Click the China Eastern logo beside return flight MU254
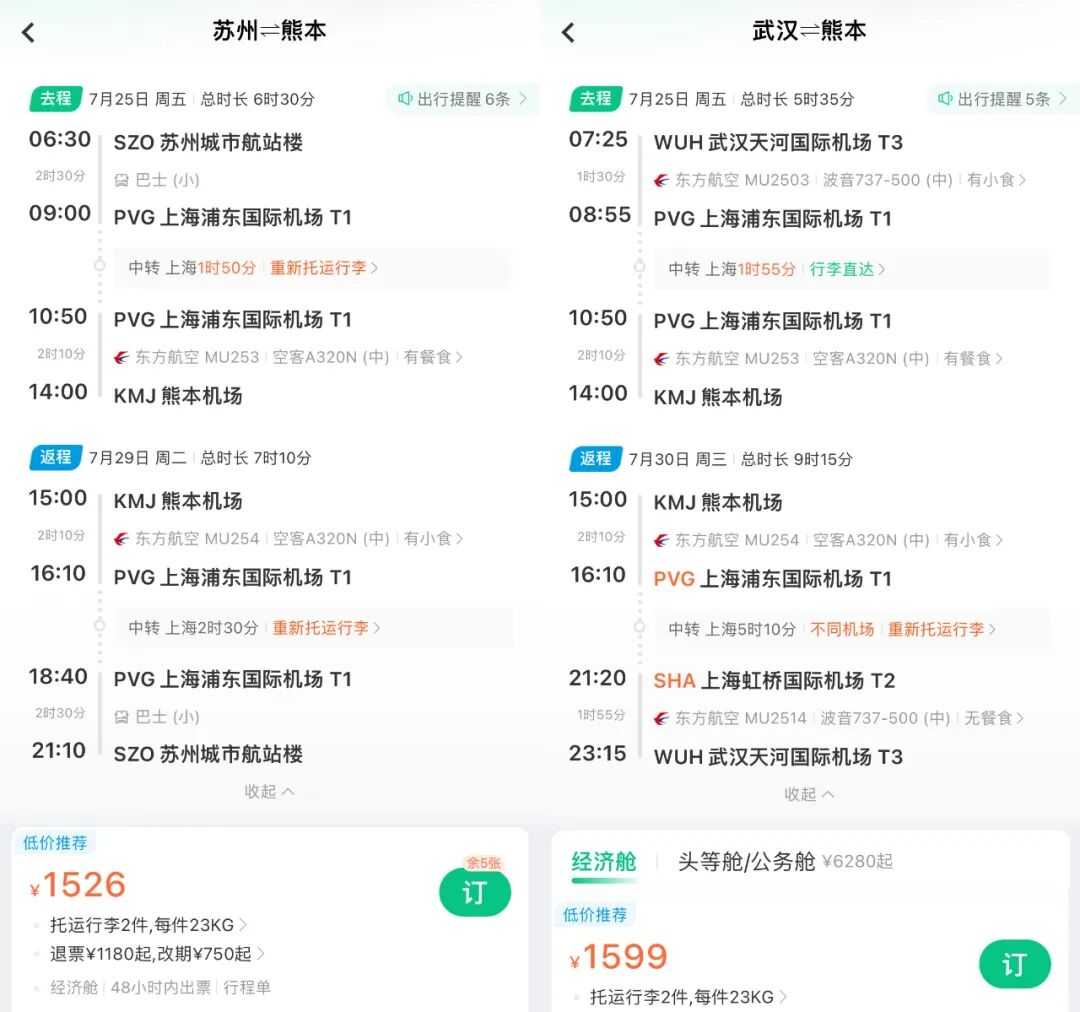Screen dimensions: 1080x1012 (121, 536)
